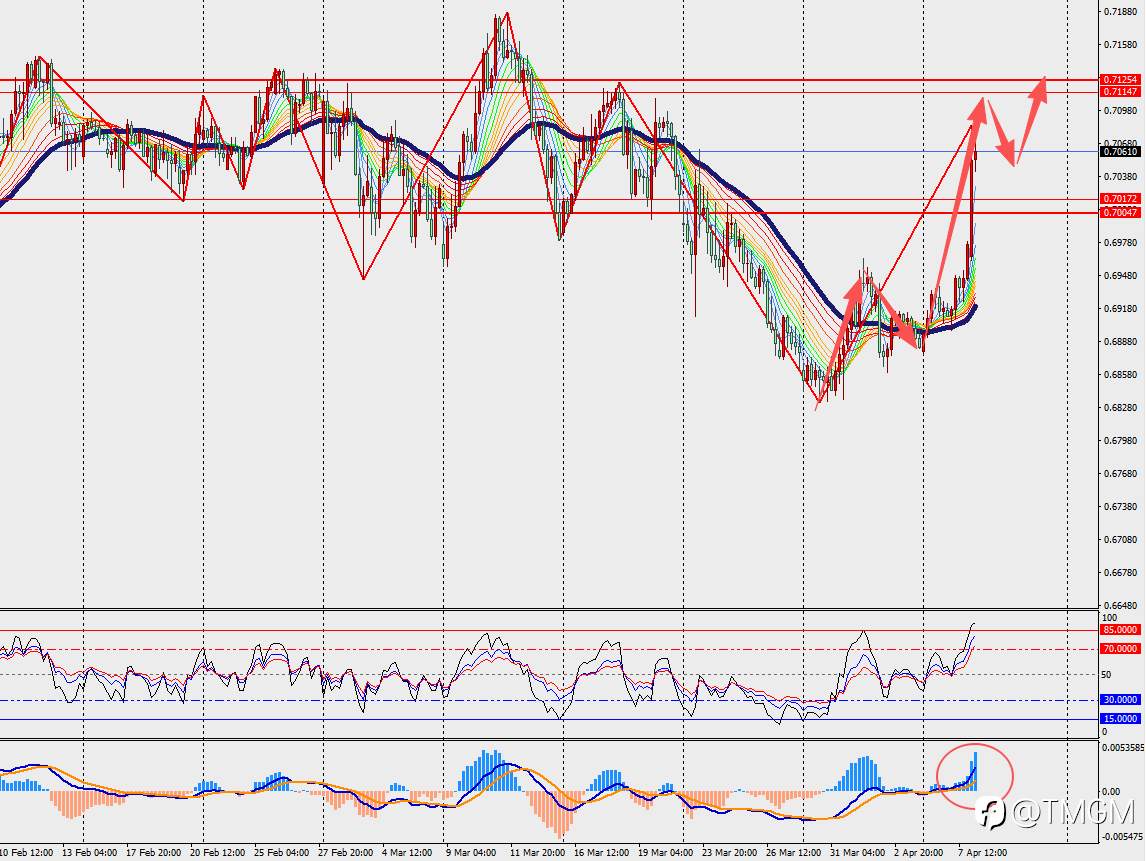This screenshot has width=1146, height=861.
Task: Click the 25 Feb 04:00 time label
Action: point(281,853)
